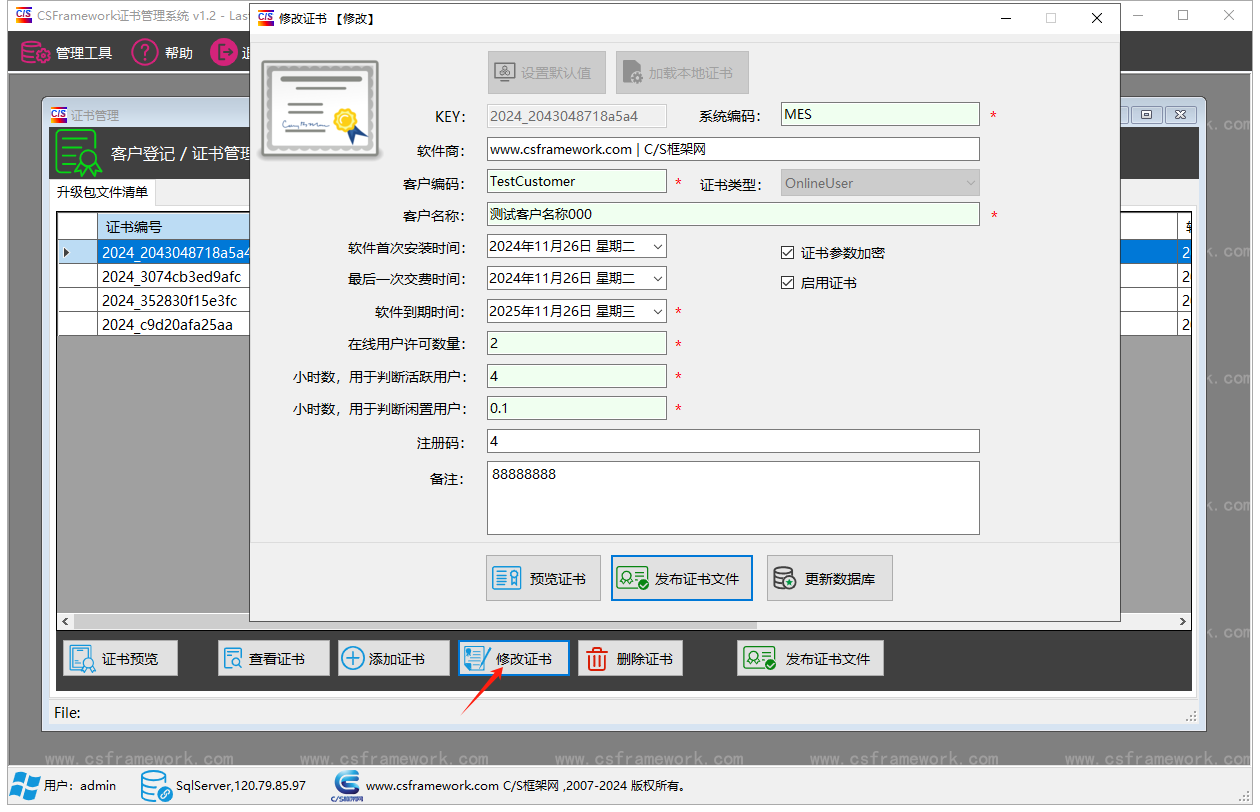Image resolution: width=1260 pixels, height=812 pixels.
Task: Click the 用户: admin Windows icon
Action: (26, 786)
